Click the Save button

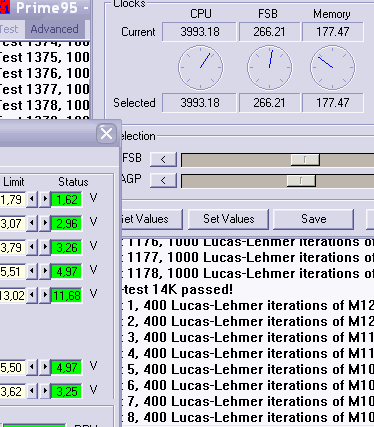tap(313, 219)
